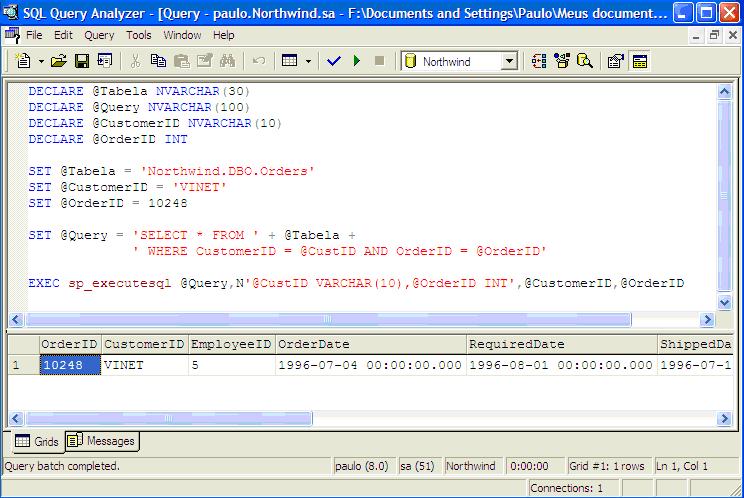Click the New Query icon
Image resolution: width=744 pixels, height=498 pixels.
tap(23, 61)
